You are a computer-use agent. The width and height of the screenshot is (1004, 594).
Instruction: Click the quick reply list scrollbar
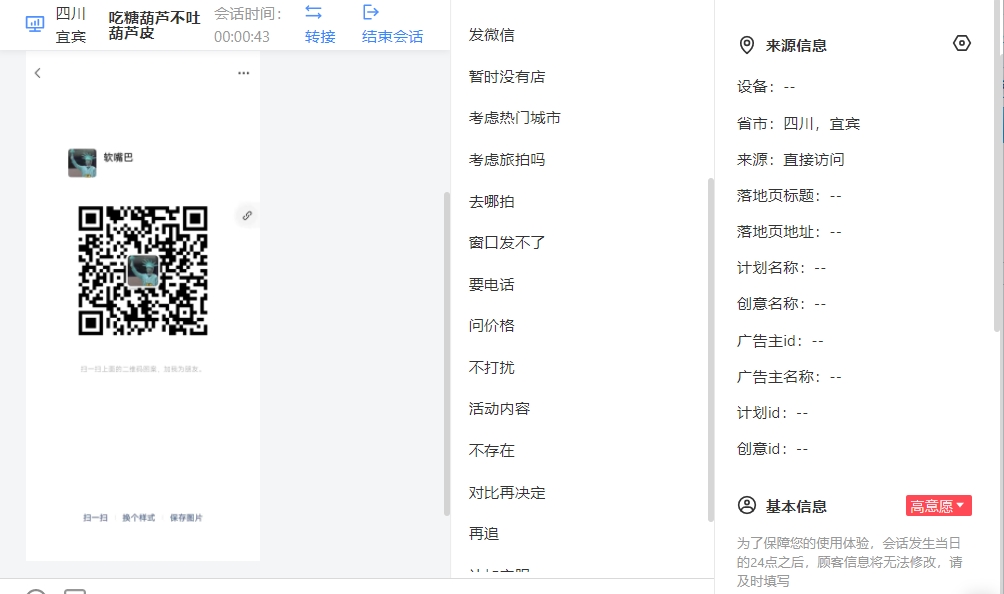pyautogui.click(x=710, y=349)
